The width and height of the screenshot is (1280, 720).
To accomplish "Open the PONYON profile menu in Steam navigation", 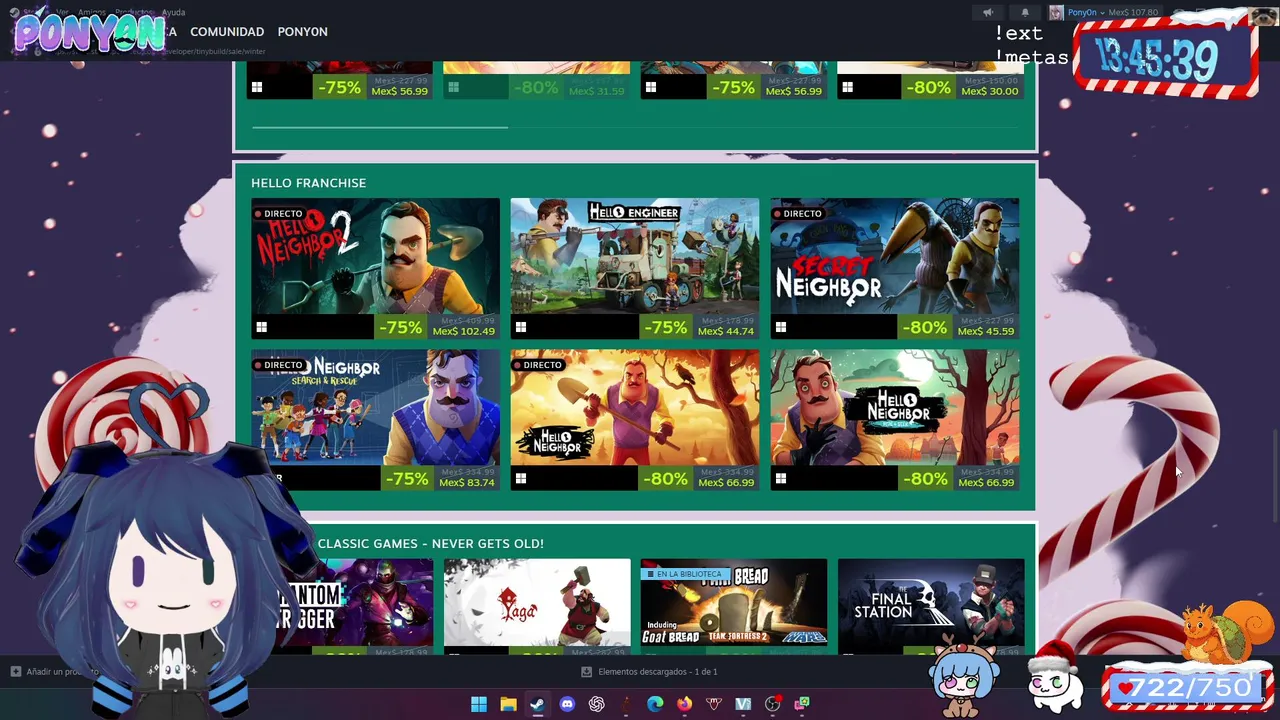I will click(302, 32).
